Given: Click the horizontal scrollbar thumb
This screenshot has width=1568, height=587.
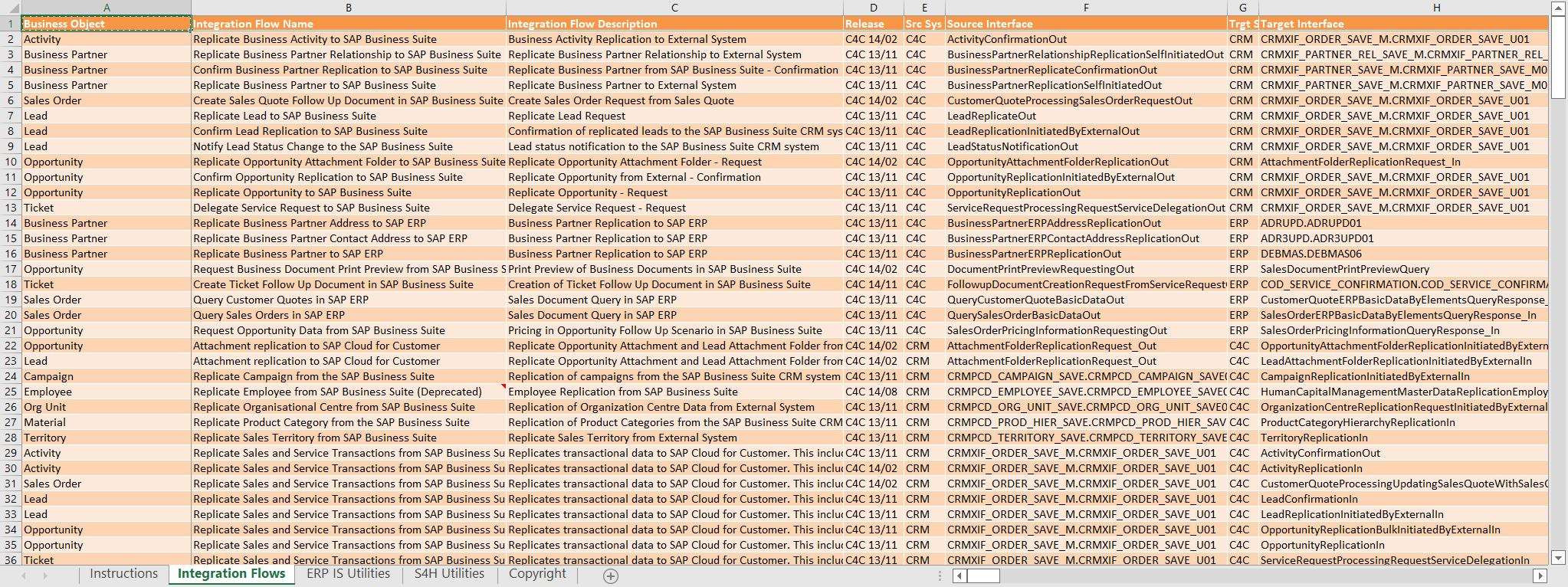Looking at the screenshot, I should [x=983, y=576].
